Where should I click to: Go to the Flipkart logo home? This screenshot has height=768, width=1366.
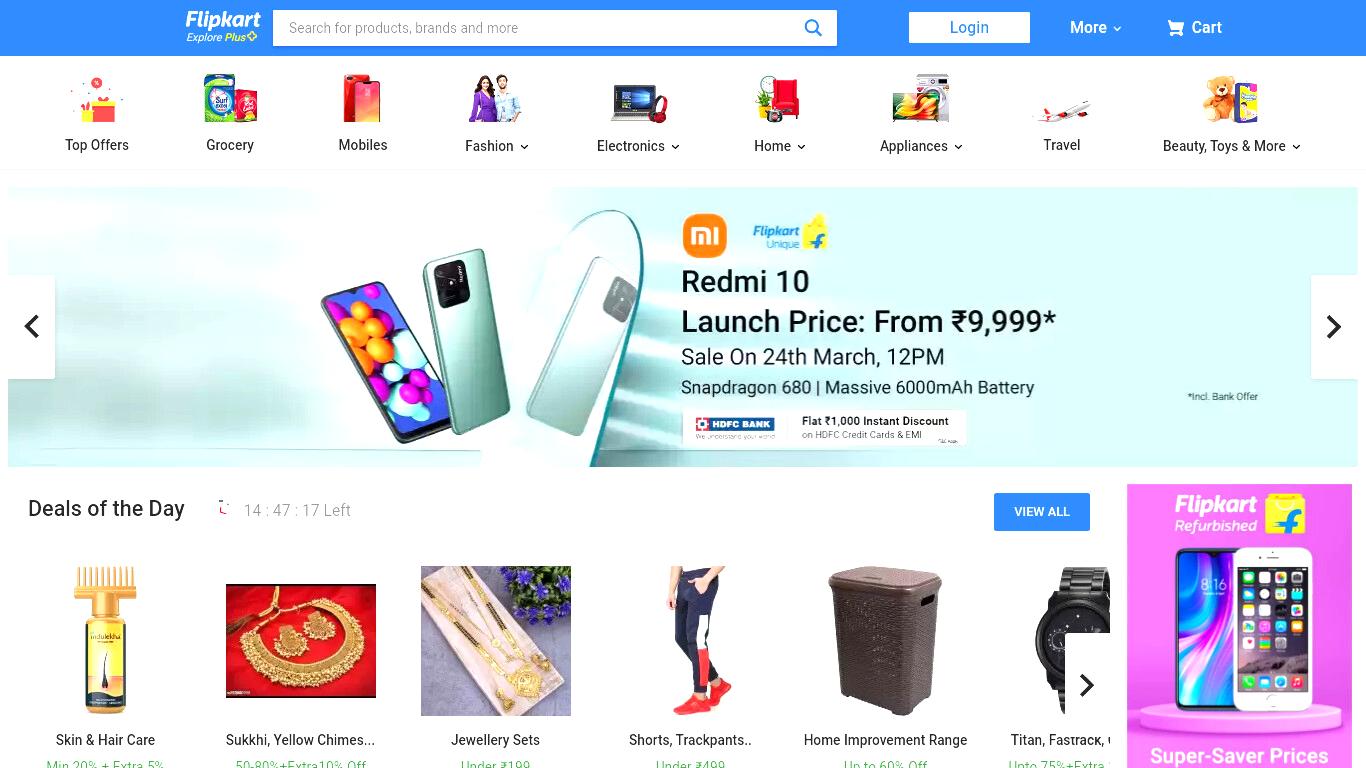click(223, 27)
